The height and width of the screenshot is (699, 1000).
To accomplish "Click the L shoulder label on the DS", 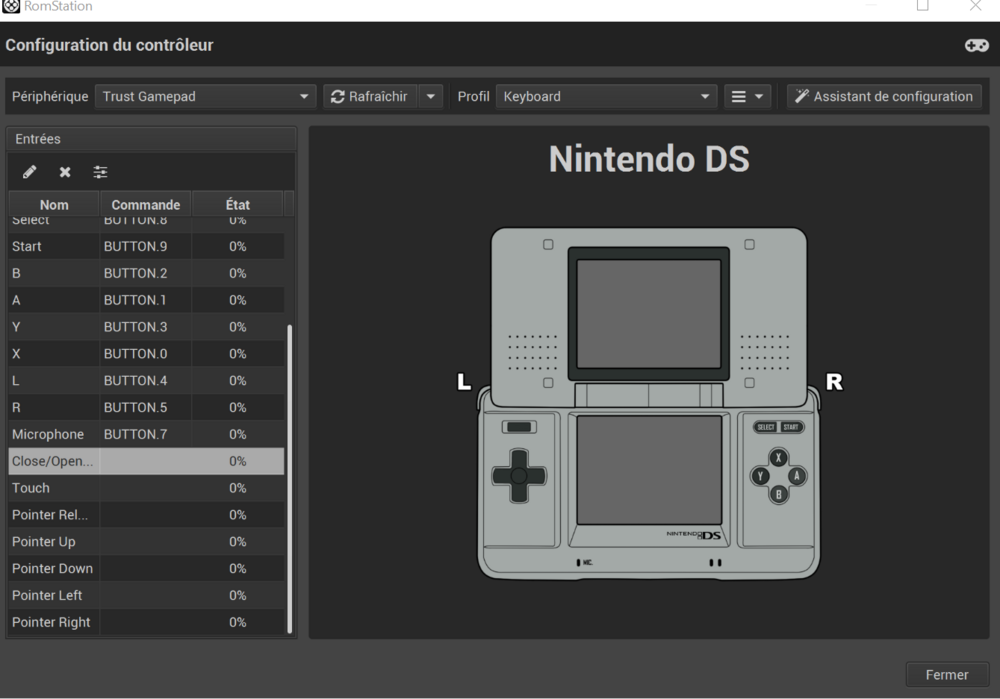I will pyautogui.click(x=463, y=381).
